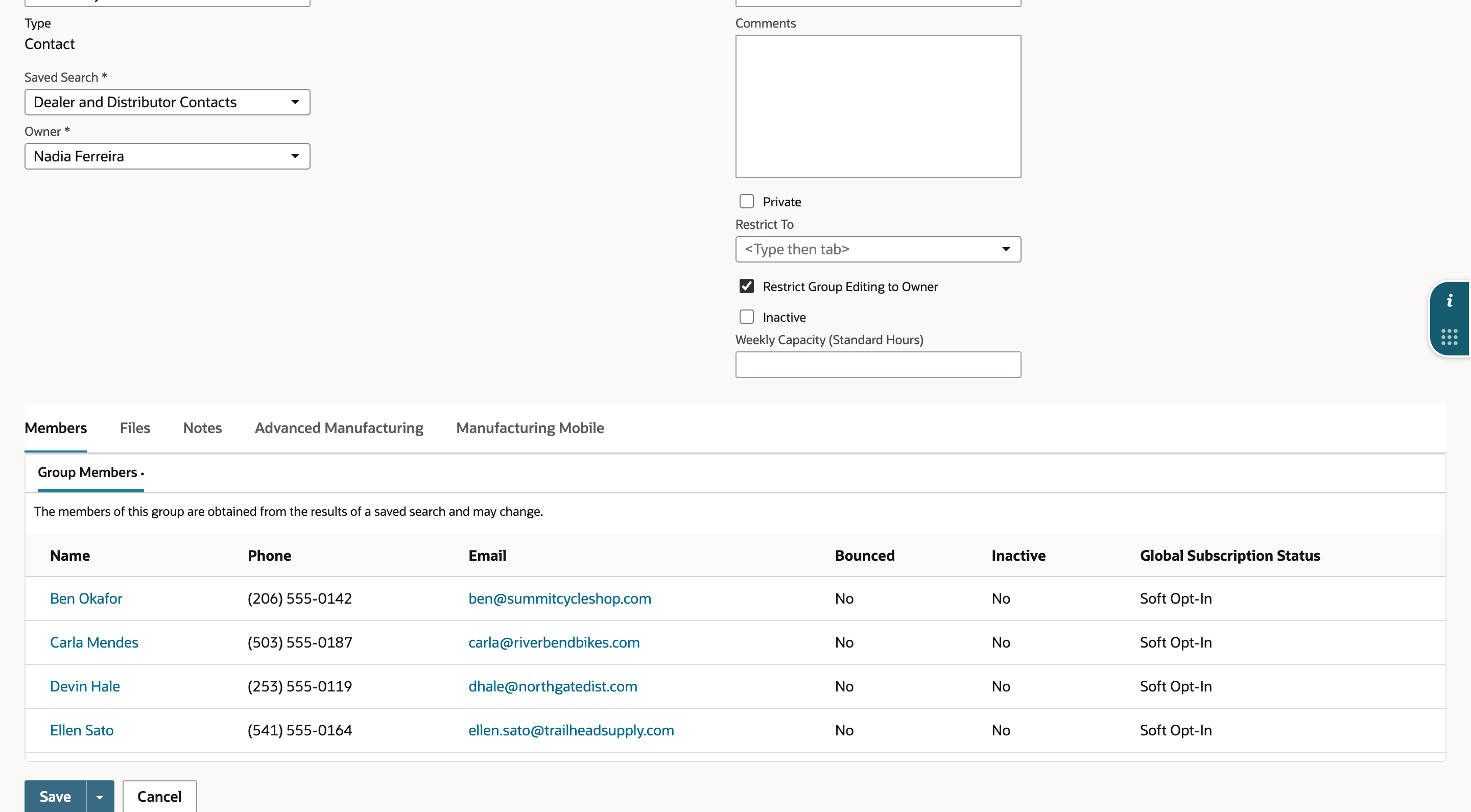Check the Private checkbox

point(746,202)
